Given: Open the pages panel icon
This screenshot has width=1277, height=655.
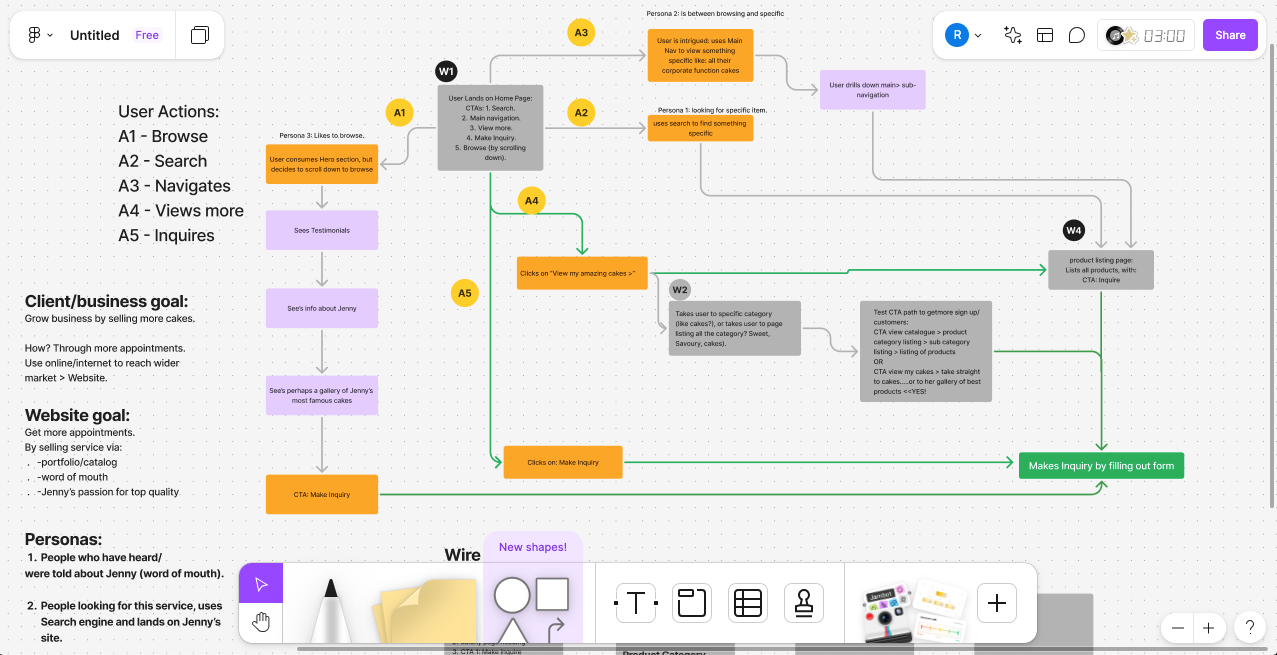Looking at the screenshot, I should [200, 35].
